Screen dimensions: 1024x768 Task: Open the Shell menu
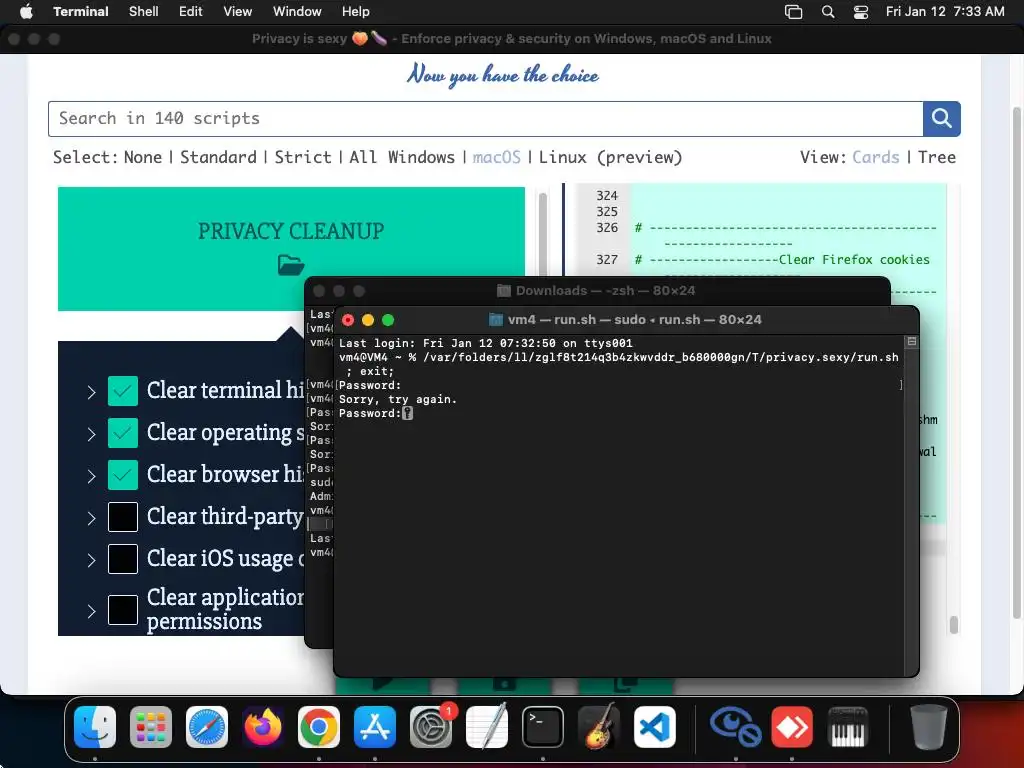tap(144, 11)
